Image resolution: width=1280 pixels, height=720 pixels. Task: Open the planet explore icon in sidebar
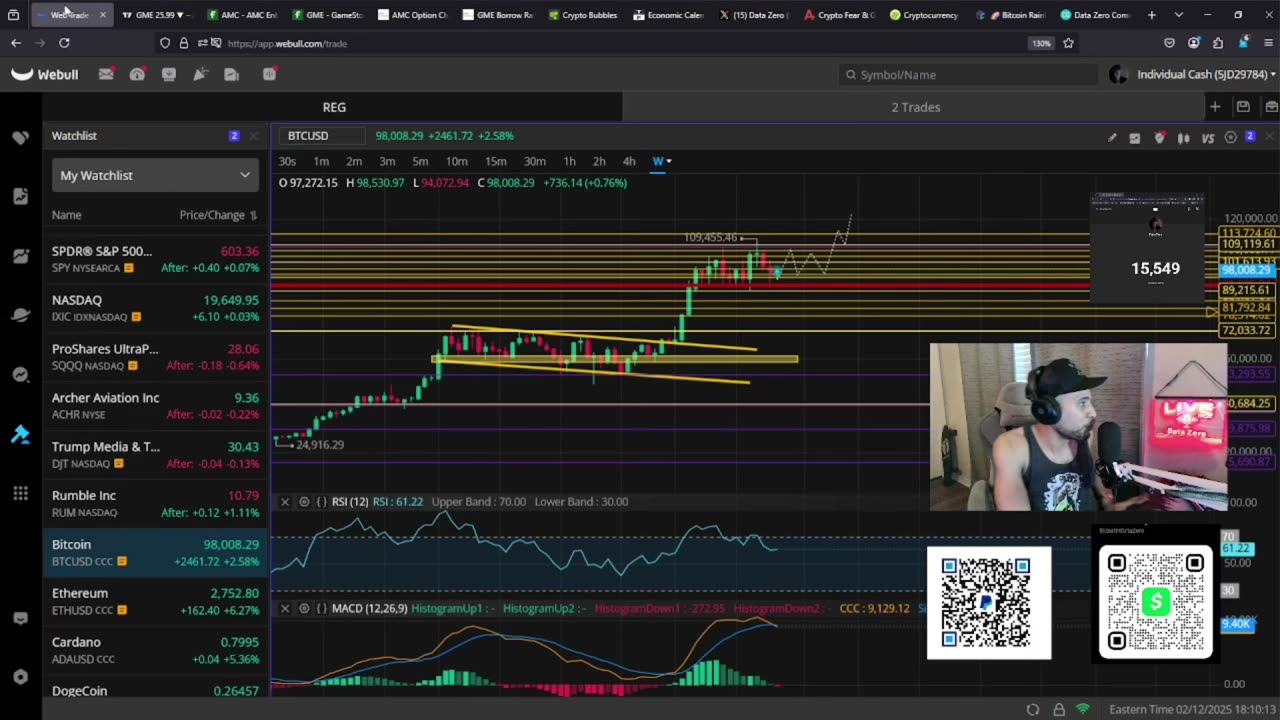click(20, 315)
